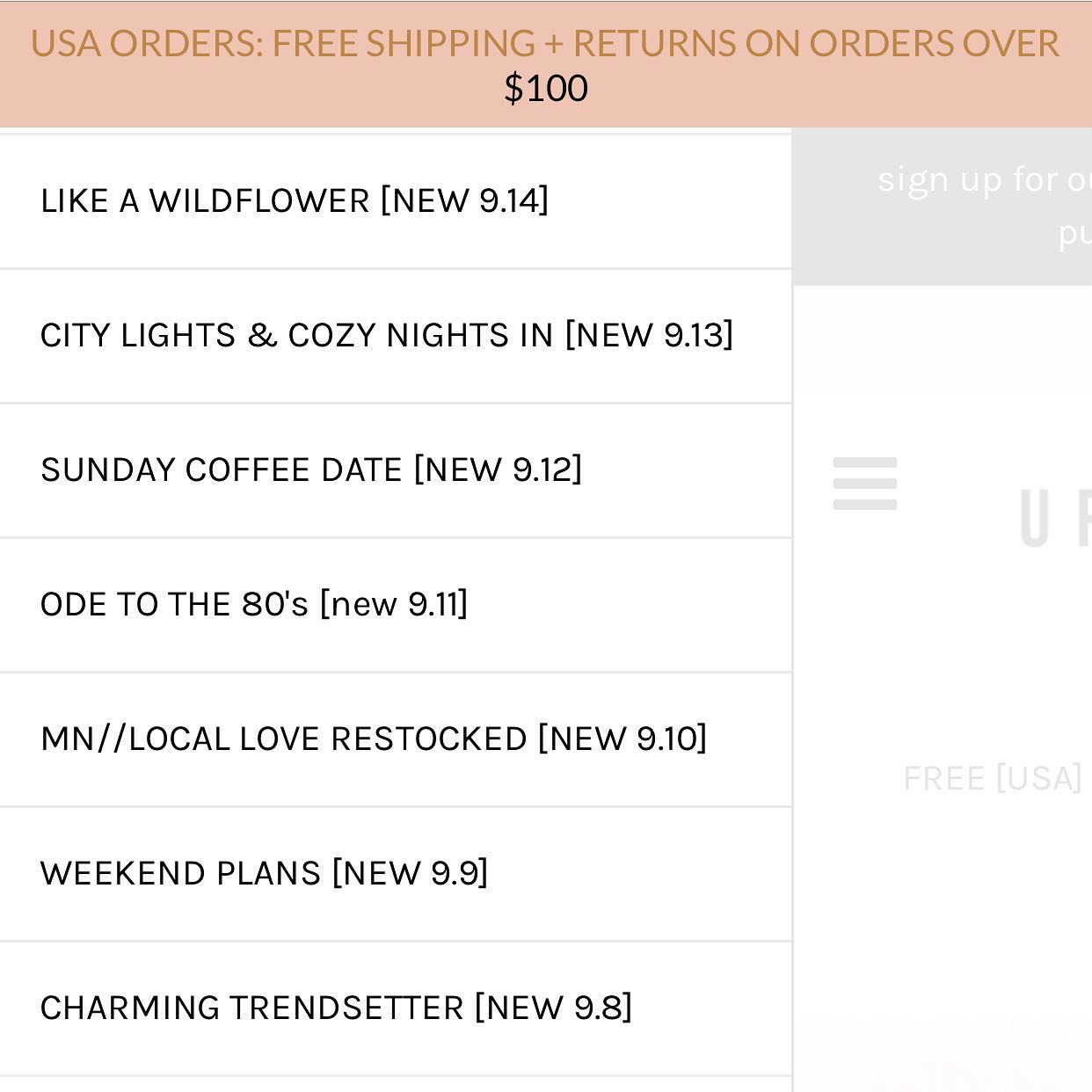Open CHARMING TRENDSETTER [NEW 9.8] collection
1092x1092 pixels.
tap(336, 1008)
